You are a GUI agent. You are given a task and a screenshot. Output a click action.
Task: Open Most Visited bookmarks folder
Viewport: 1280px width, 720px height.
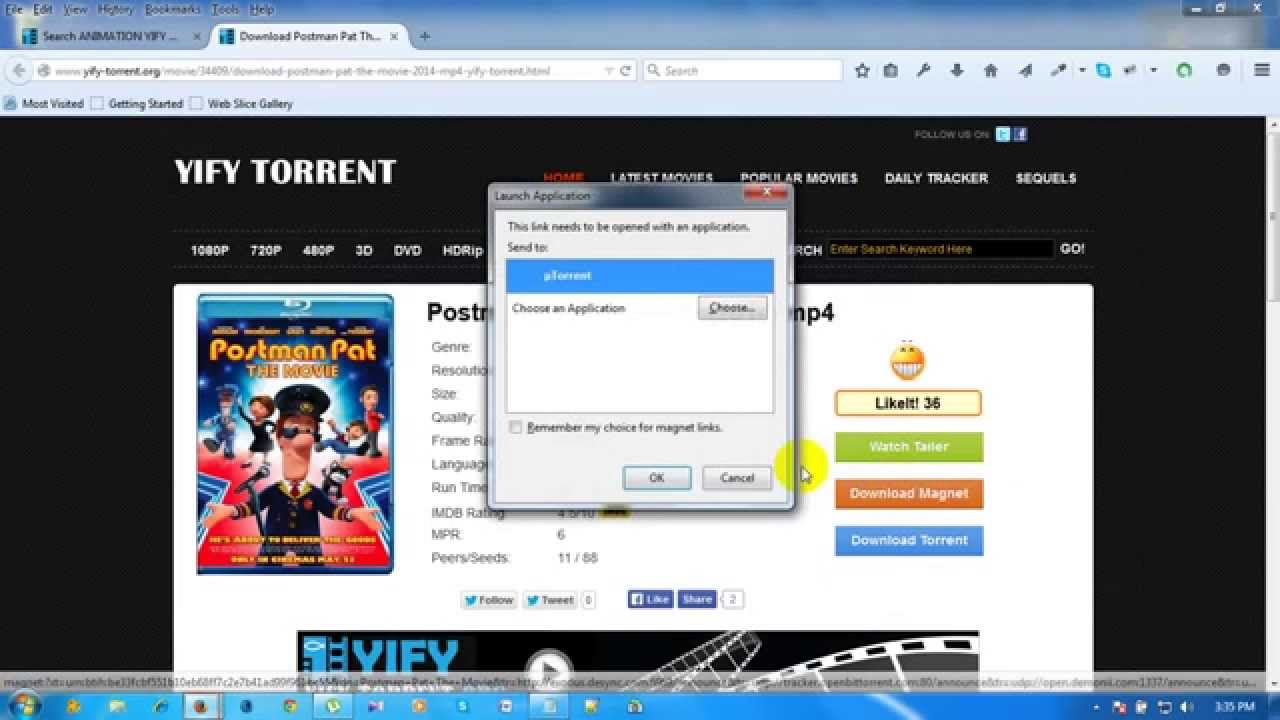point(44,104)
